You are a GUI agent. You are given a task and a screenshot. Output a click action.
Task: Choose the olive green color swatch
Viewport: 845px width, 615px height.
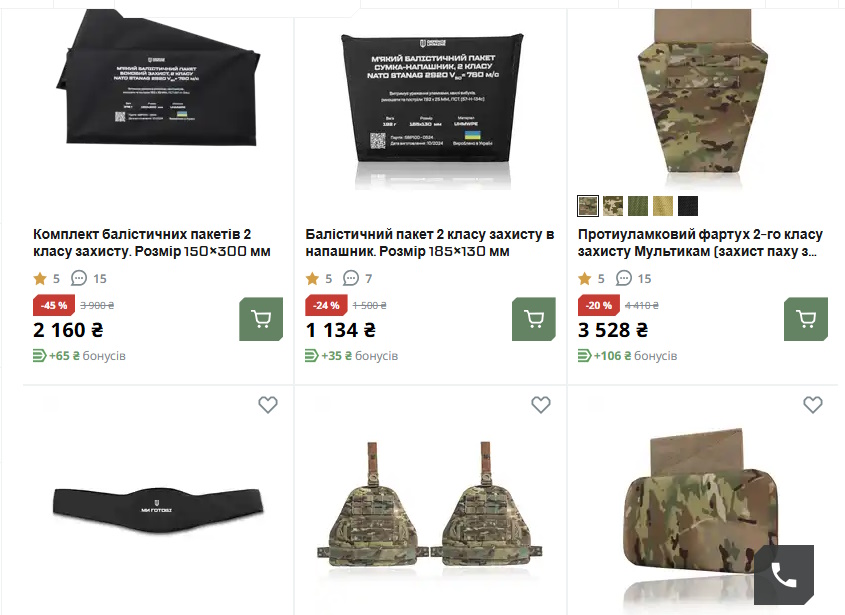pyautogui.click(x=638, y=206)
